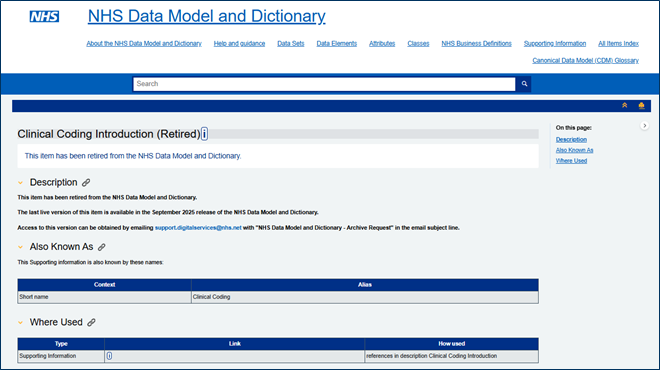This screenshot has width=660, height=370.
Task: Open Canonical Data Model (CDM) Glossary
Action: tap(585, 61)
